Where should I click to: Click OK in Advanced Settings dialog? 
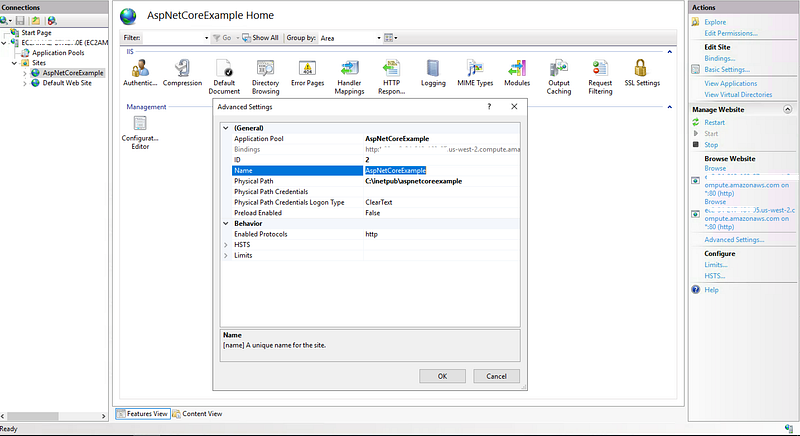click(442, 376)
